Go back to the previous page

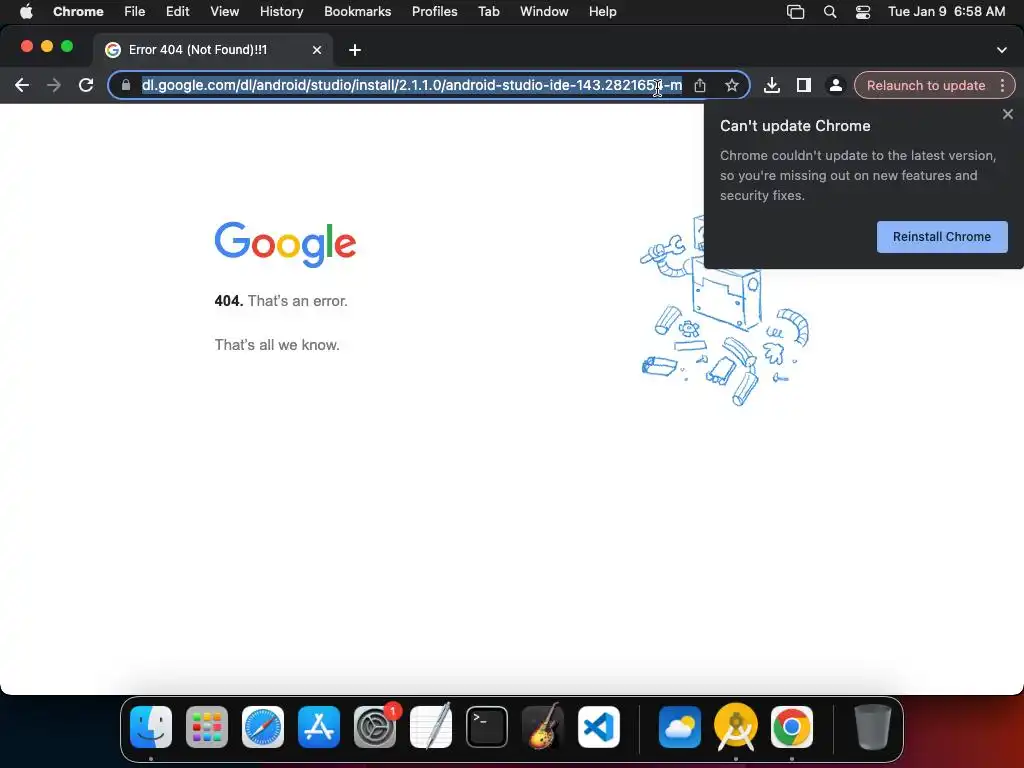click(22, 85)
